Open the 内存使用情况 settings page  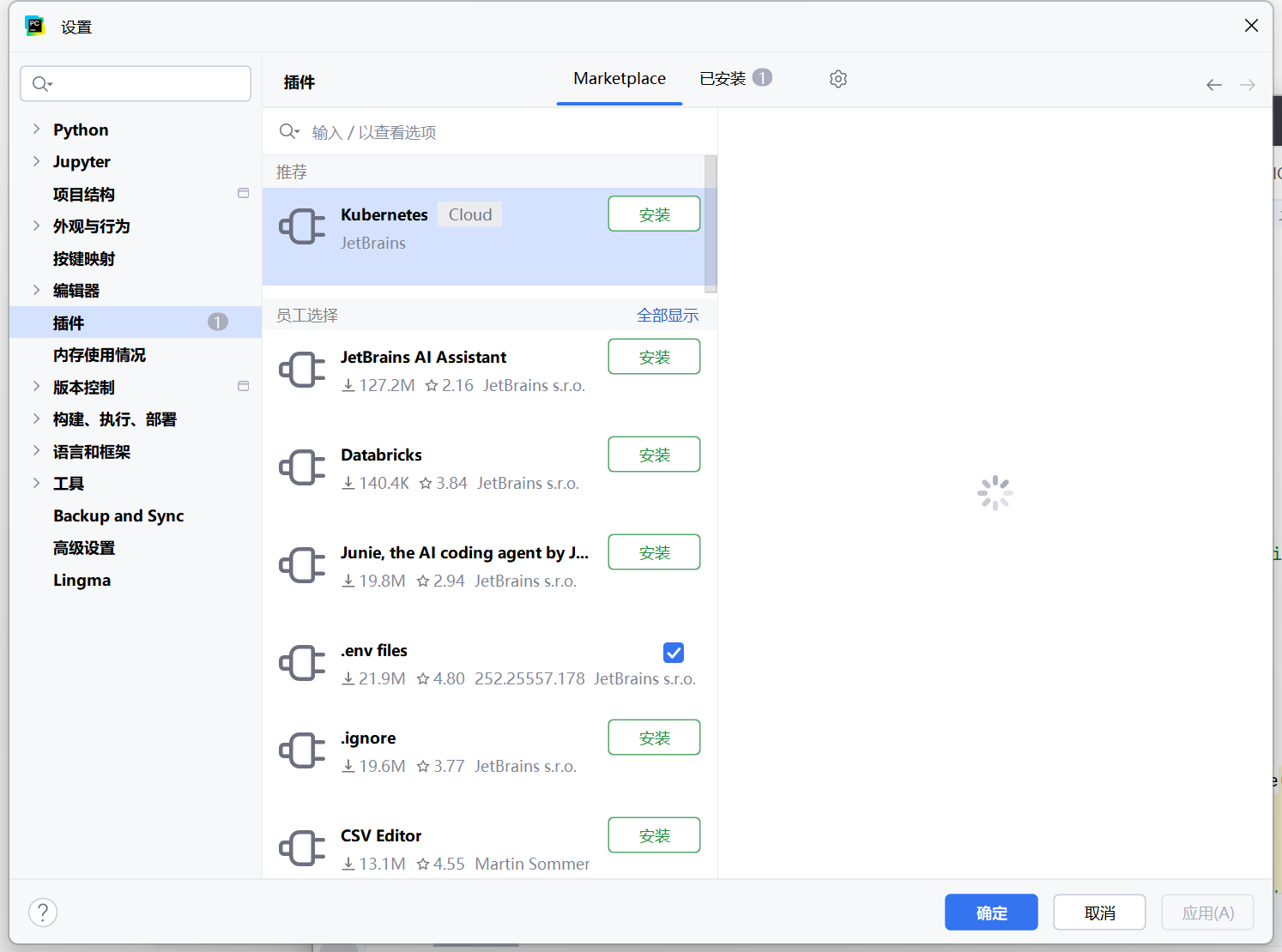tap(100, 354)
